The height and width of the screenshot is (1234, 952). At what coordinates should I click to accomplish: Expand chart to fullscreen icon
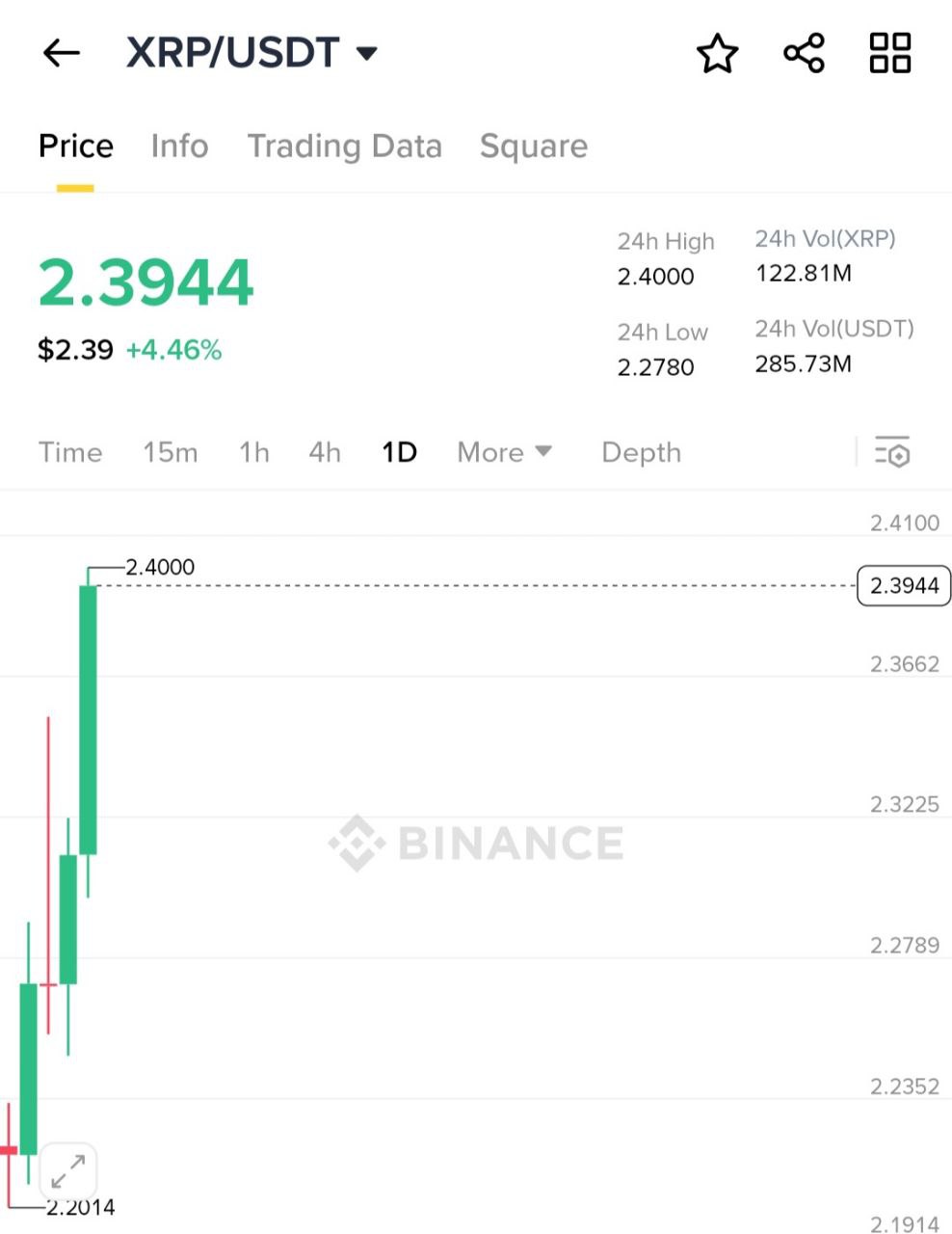tap(67, 1172)
